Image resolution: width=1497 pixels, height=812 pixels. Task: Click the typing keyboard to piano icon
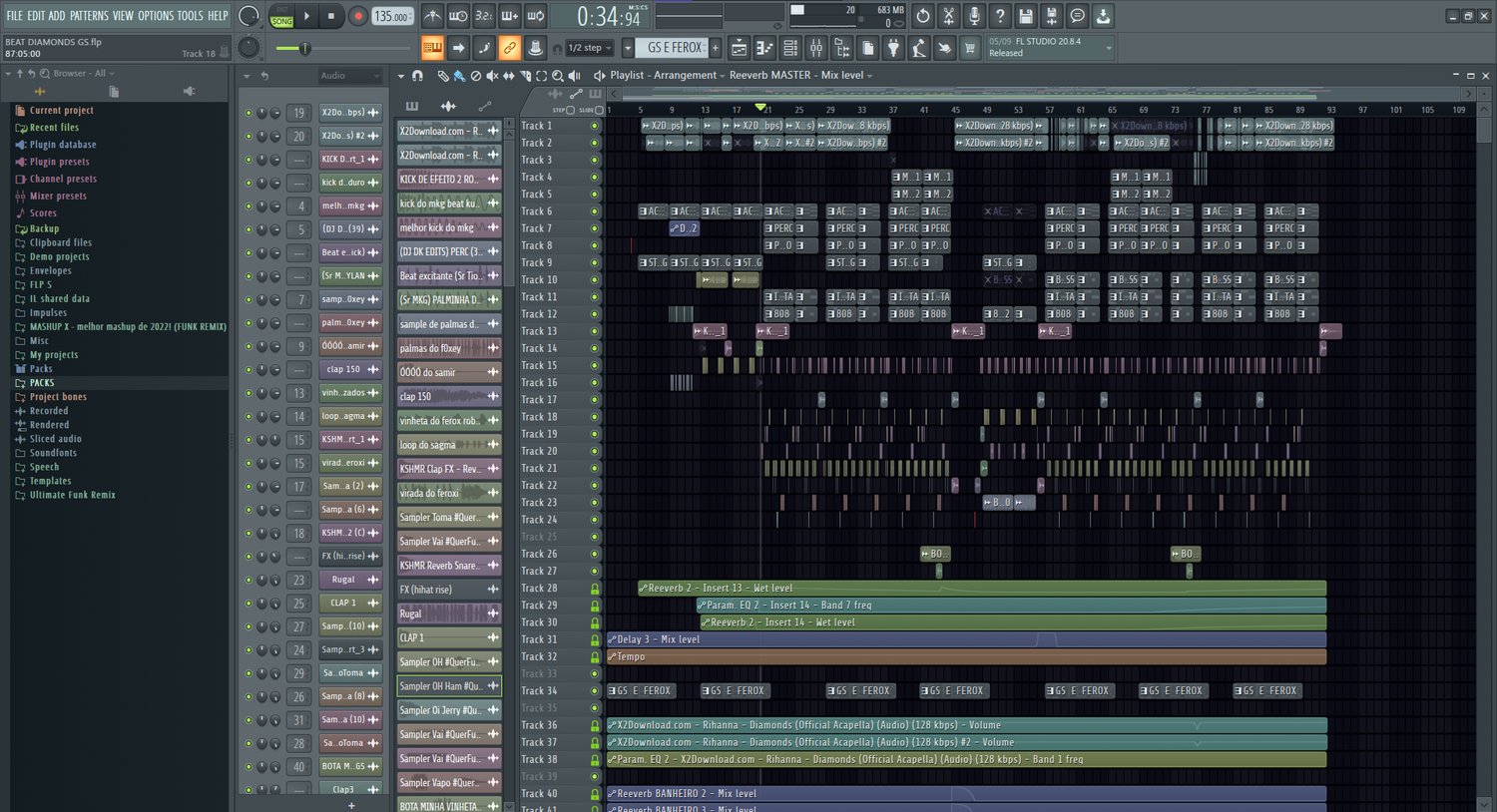pos(432,48)
